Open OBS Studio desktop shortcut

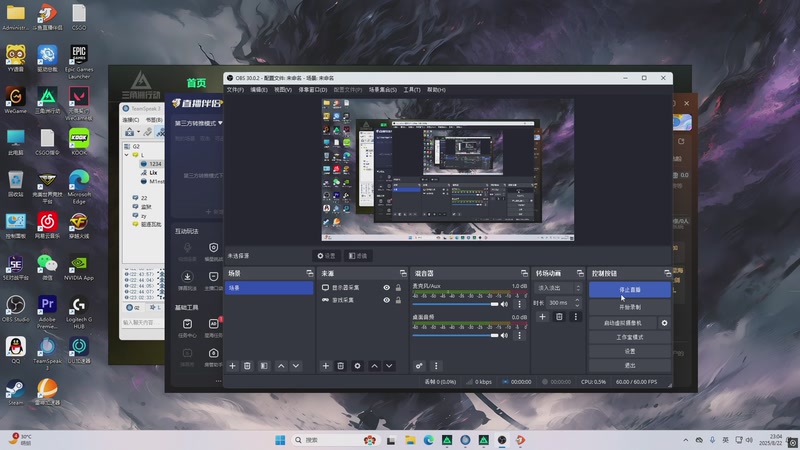tap(15, 304)
